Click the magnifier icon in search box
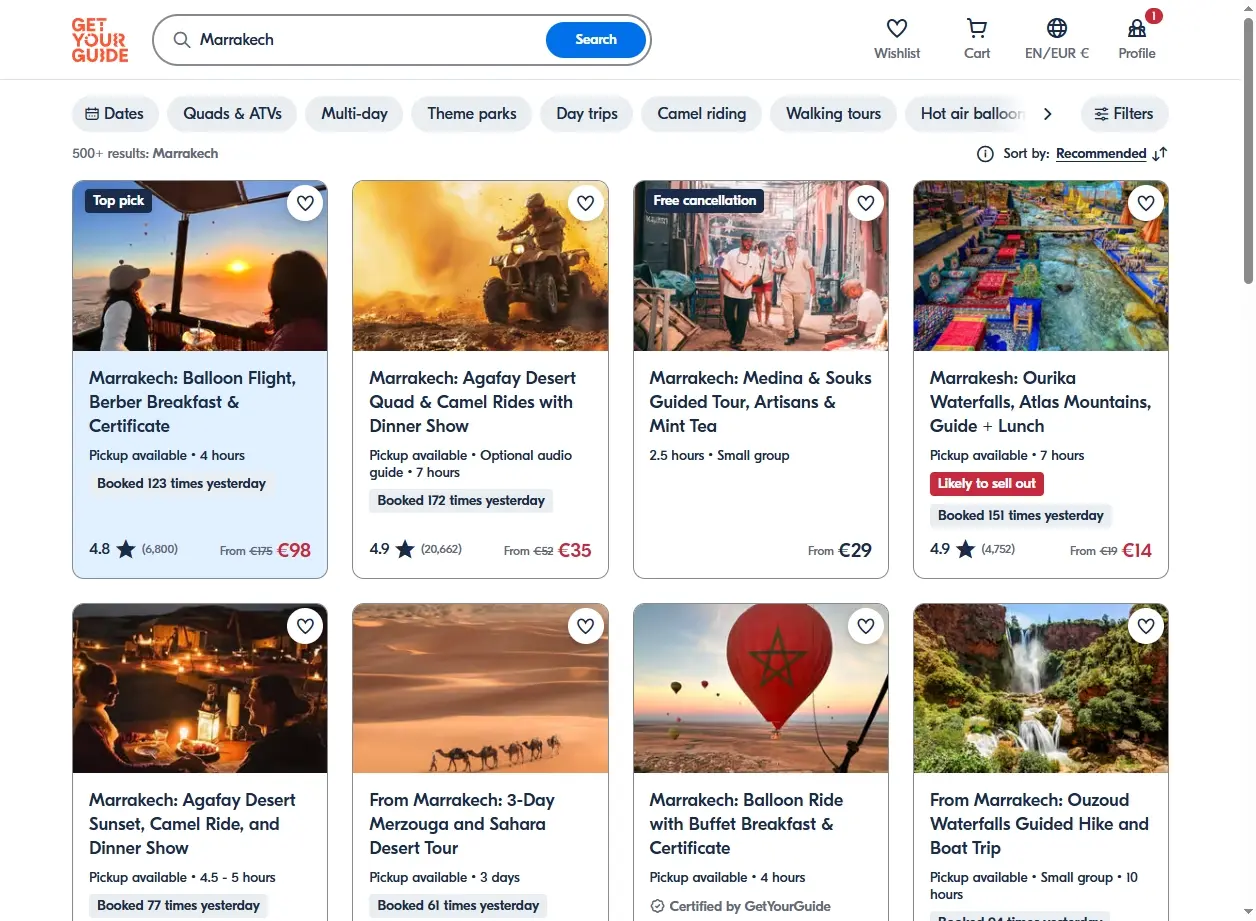 [x=182, y=40]
